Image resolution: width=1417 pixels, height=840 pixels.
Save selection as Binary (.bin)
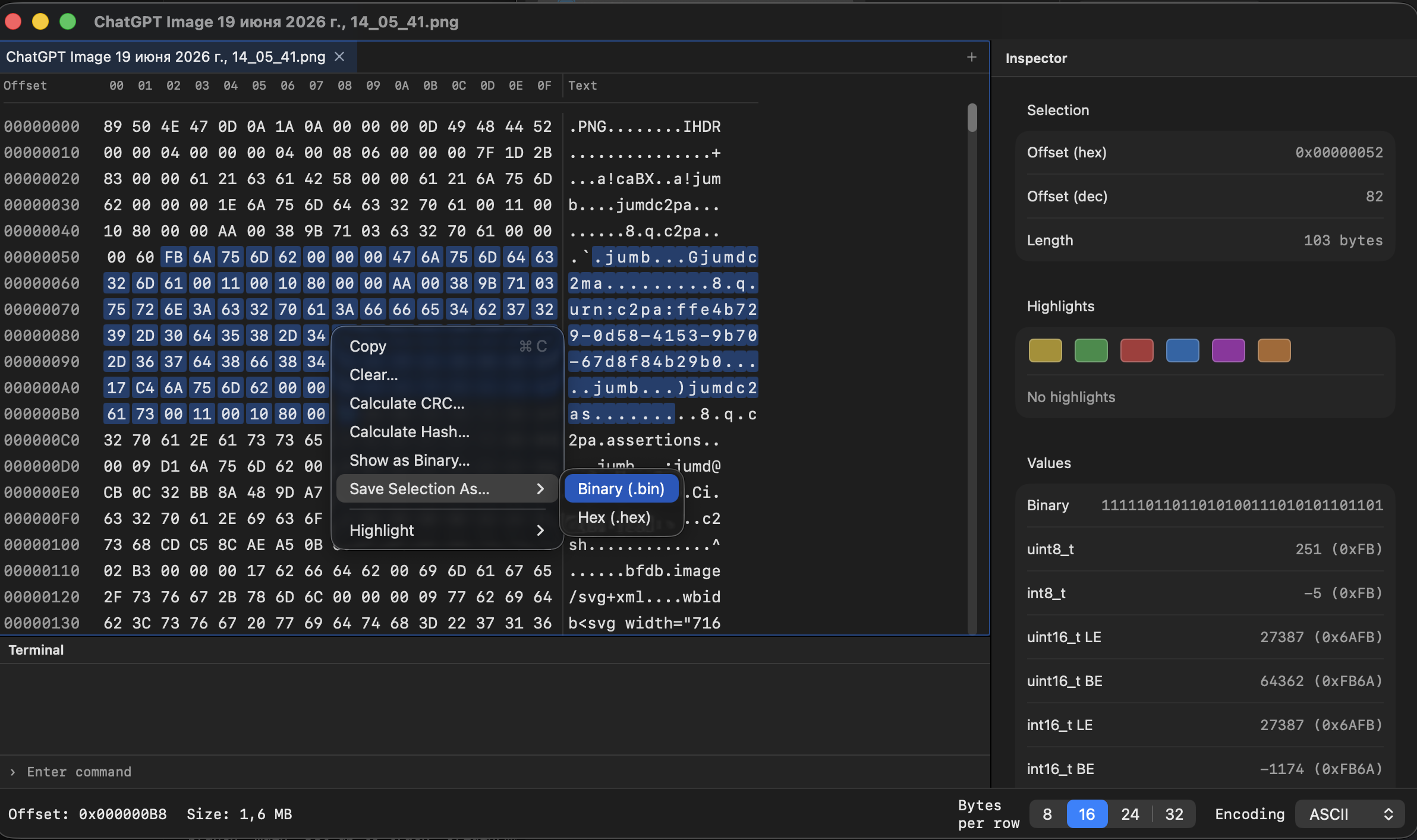(x=621, y=489)
